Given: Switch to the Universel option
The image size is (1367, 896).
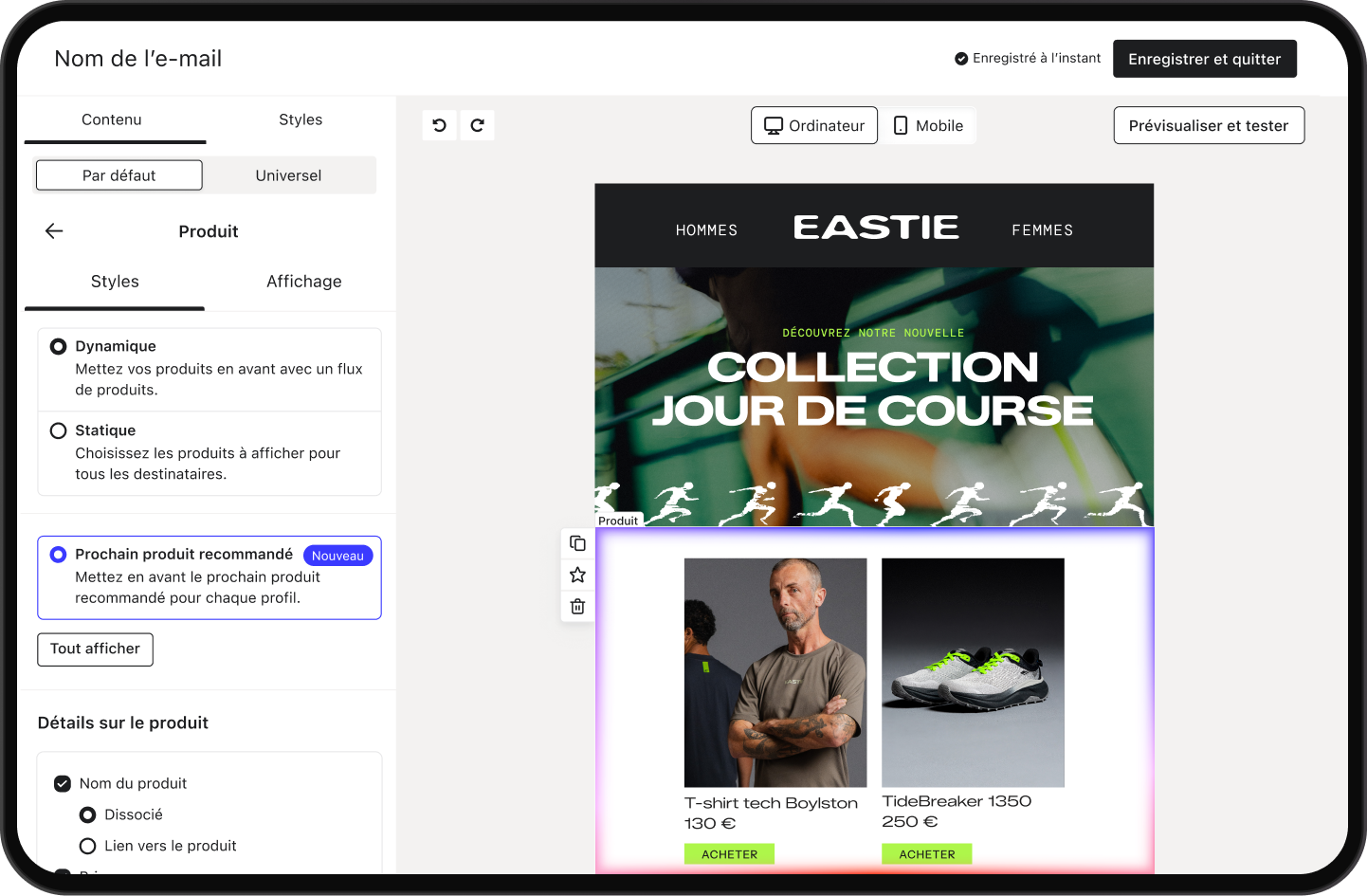Looking at the screenshot, I should coord(288,175).
